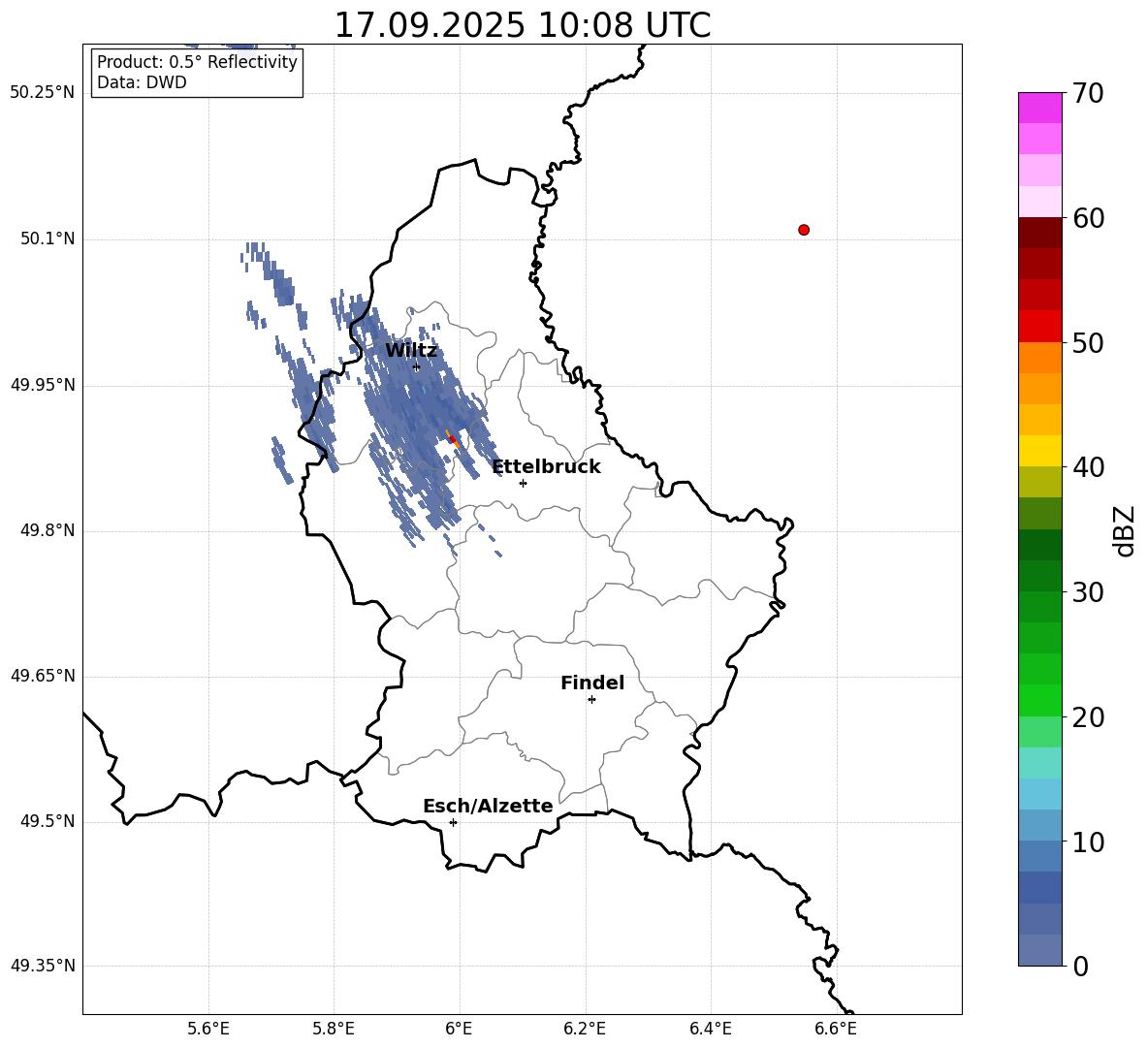Click the 6.6°E longitude label

pyautogui.click(x=836, y=1029)
